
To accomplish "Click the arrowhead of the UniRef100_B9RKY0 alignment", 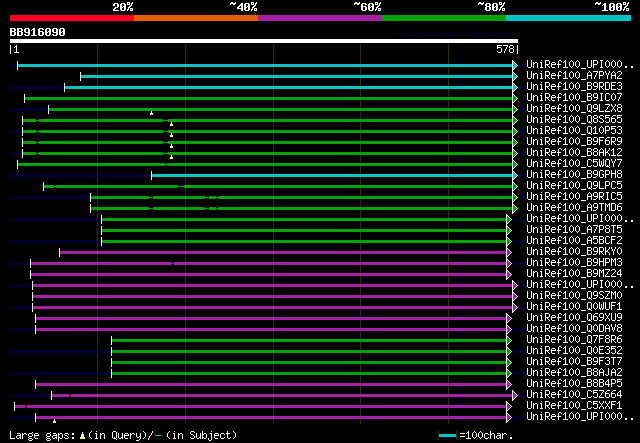I will pos(509,252).
